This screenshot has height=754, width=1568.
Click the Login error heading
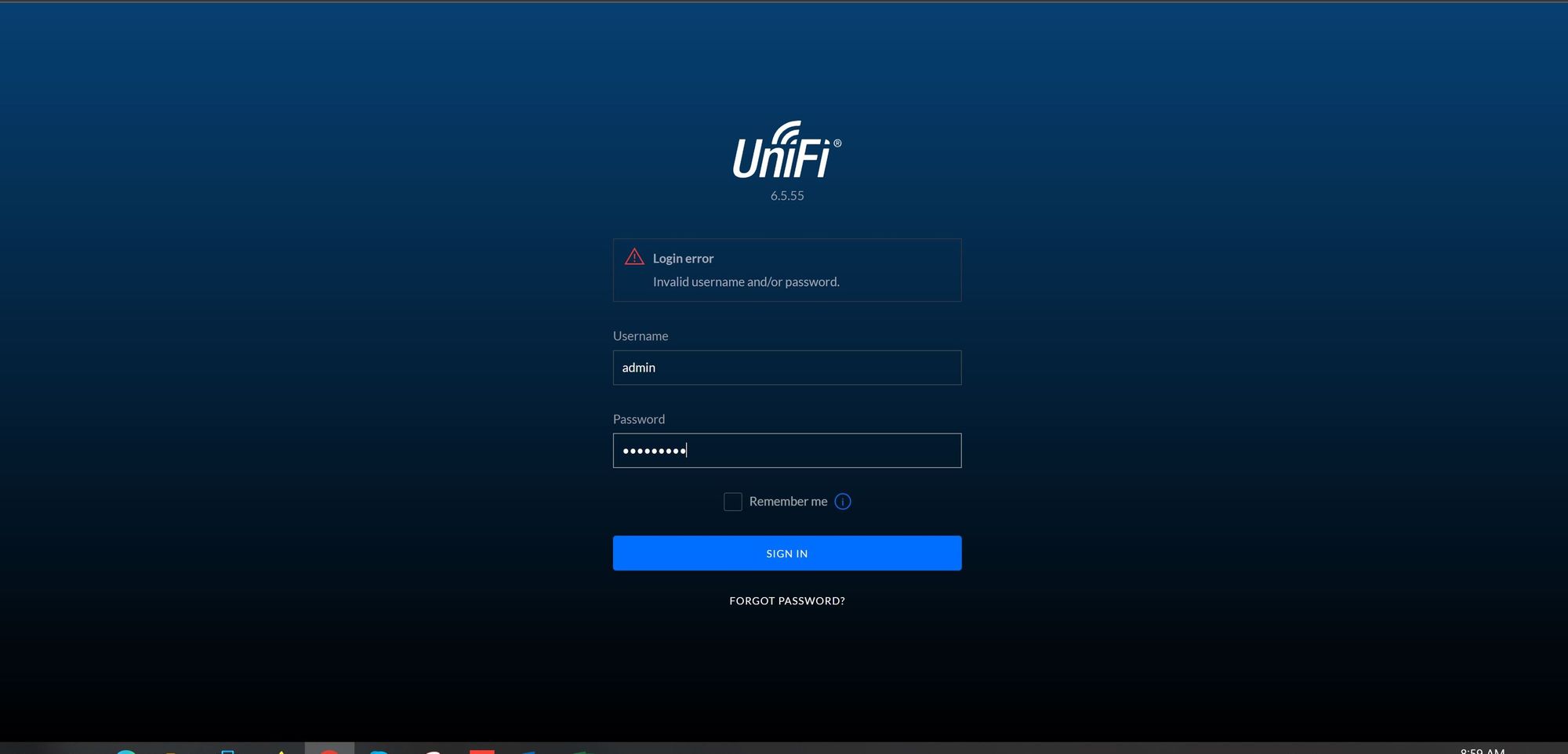click(683, 259)
